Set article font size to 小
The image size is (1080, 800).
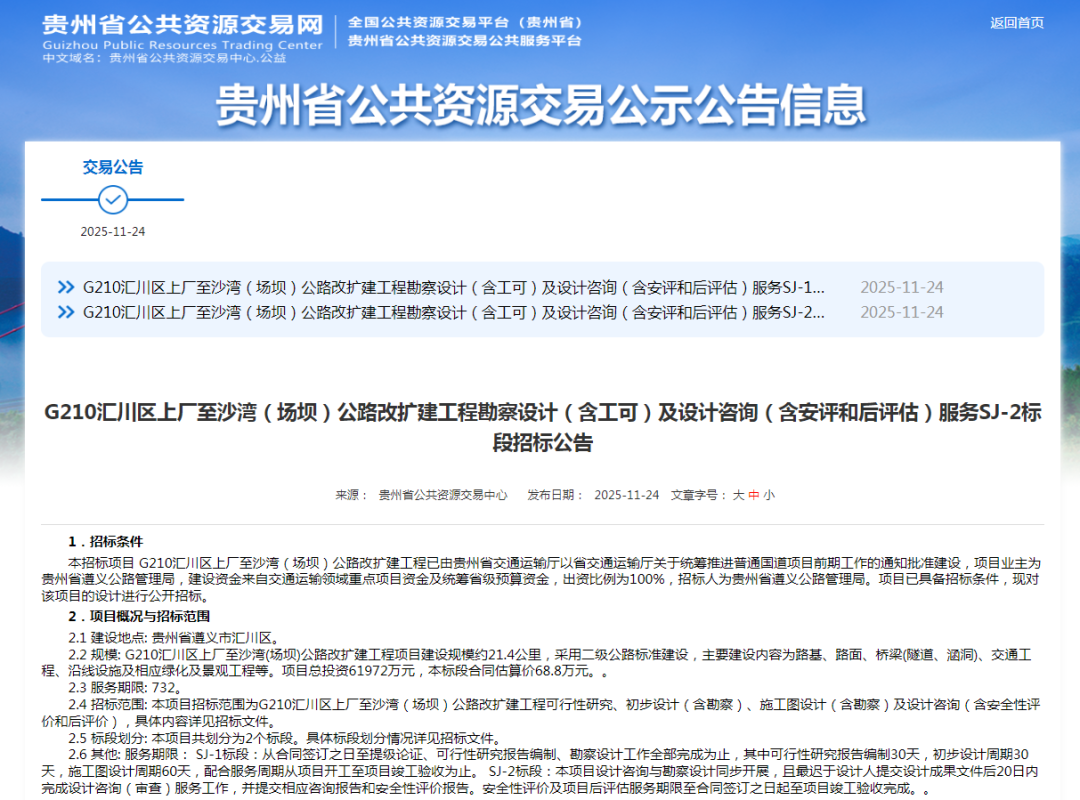[769, 495]
